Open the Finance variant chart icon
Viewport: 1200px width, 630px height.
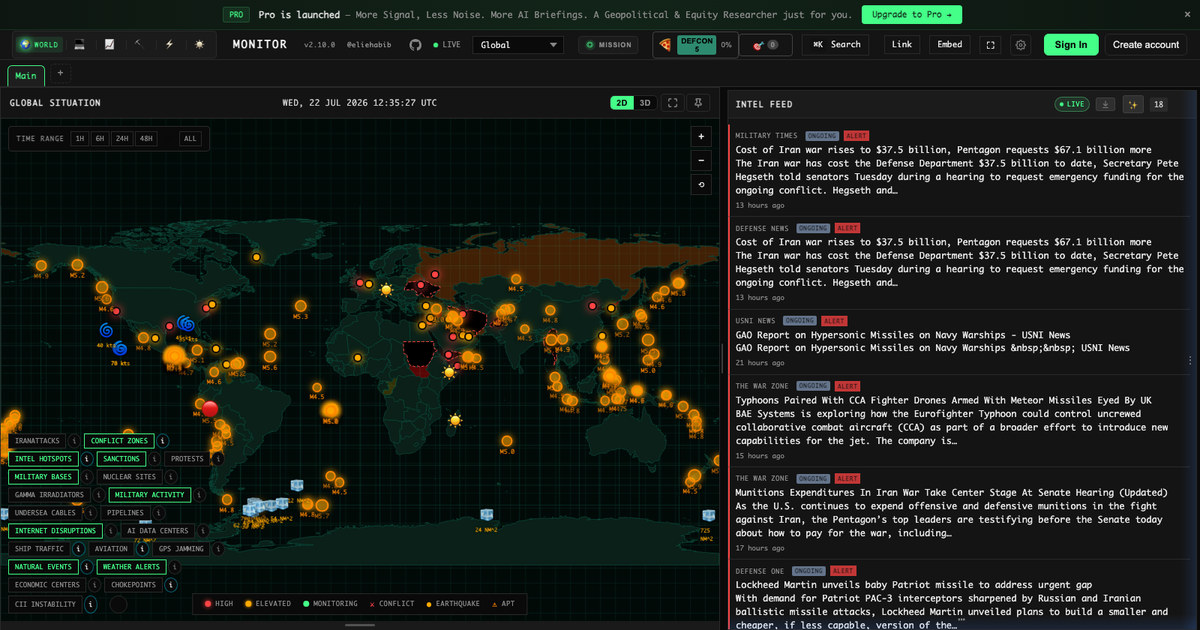point(109,45)
